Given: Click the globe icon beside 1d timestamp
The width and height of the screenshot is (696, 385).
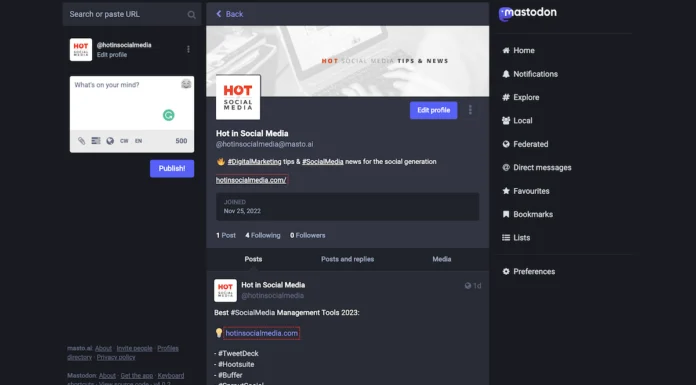Looking at the screenshot, I should 467,286.
